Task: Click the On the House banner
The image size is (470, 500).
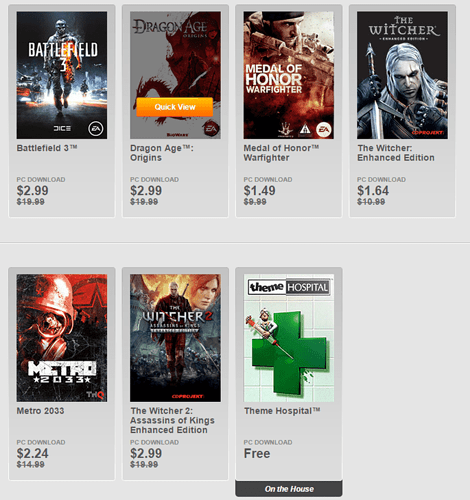Action: [289, 489]
